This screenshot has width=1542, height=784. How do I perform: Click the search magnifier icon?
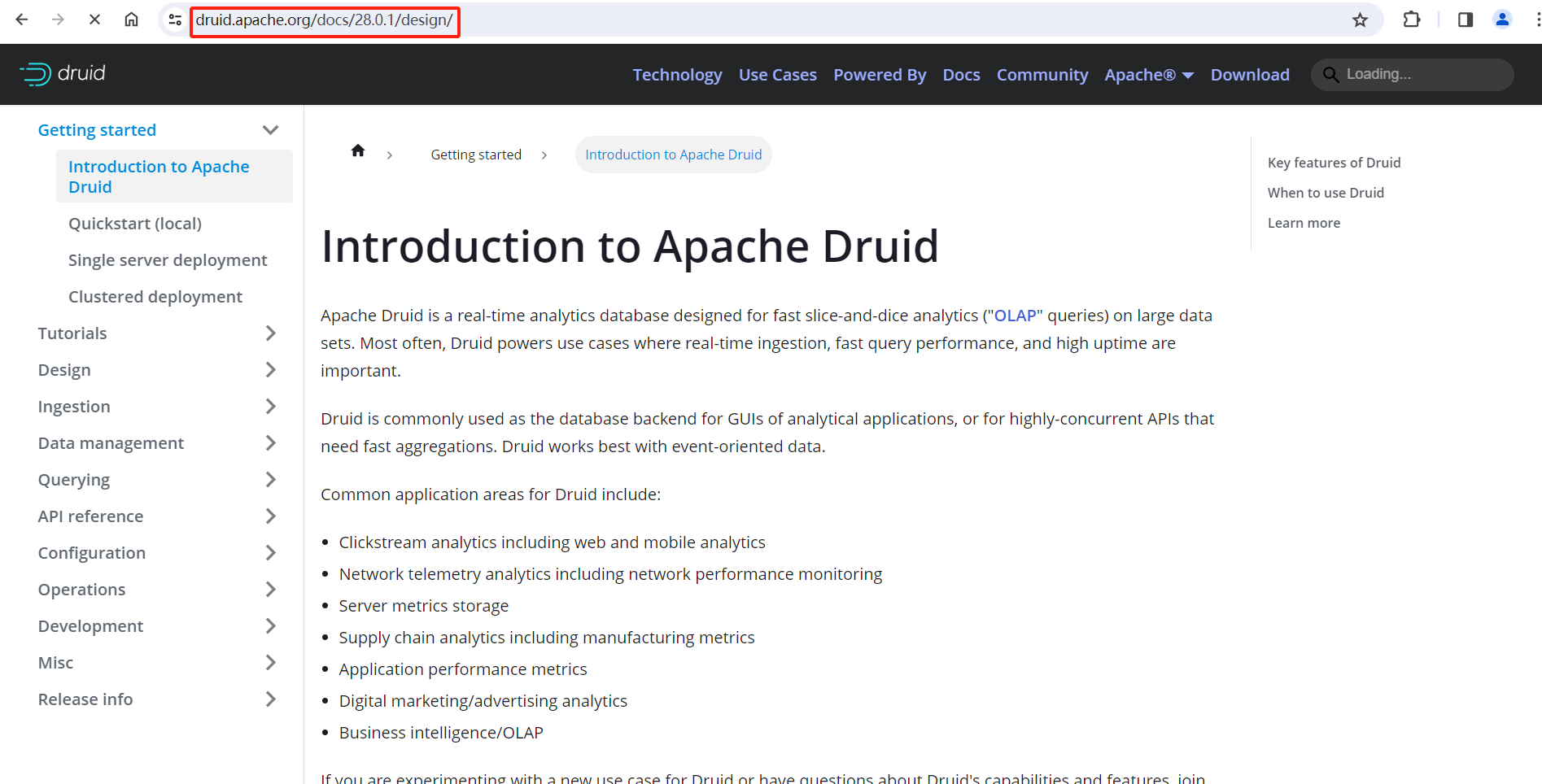coord(1330,75)
